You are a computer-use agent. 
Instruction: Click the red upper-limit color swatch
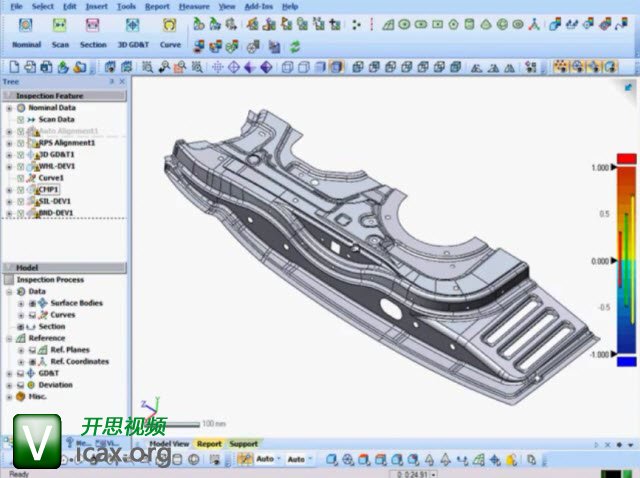(627, 158)
